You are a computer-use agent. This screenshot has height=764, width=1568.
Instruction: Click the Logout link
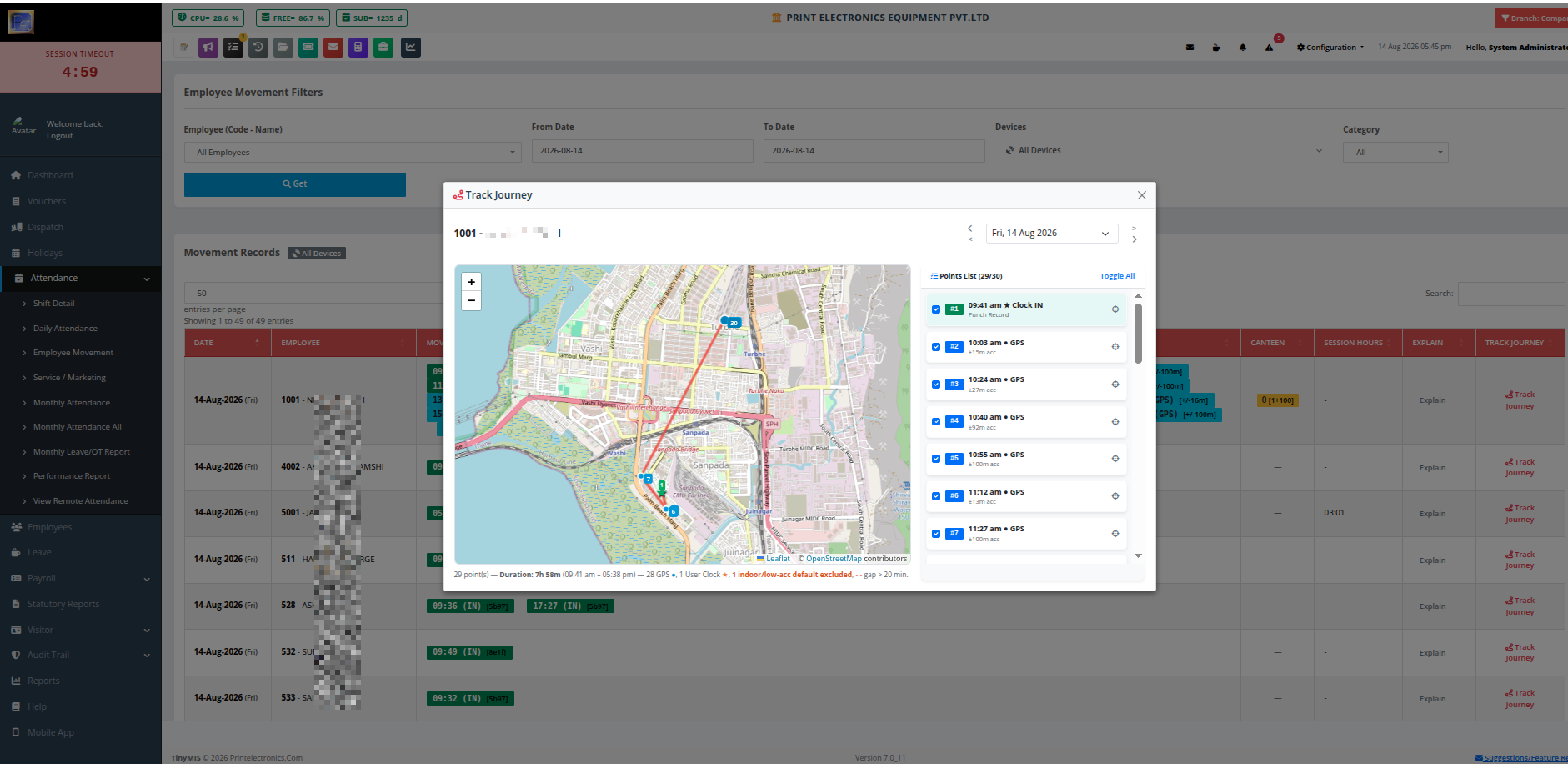[x=59, y=136]
